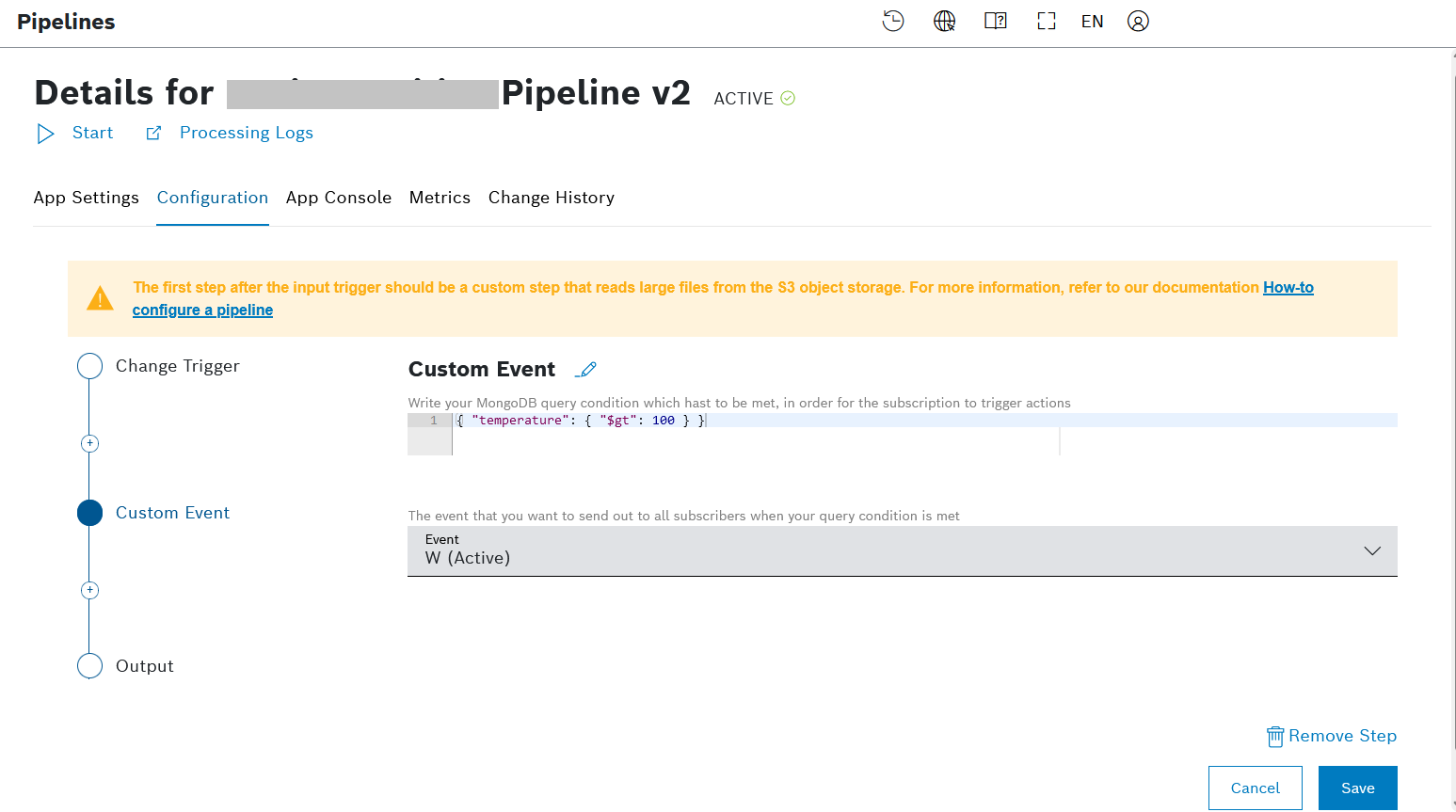Edit the Custom Event name with pencil
This screenshot has height=812, width=1456.
click(586, 370)
